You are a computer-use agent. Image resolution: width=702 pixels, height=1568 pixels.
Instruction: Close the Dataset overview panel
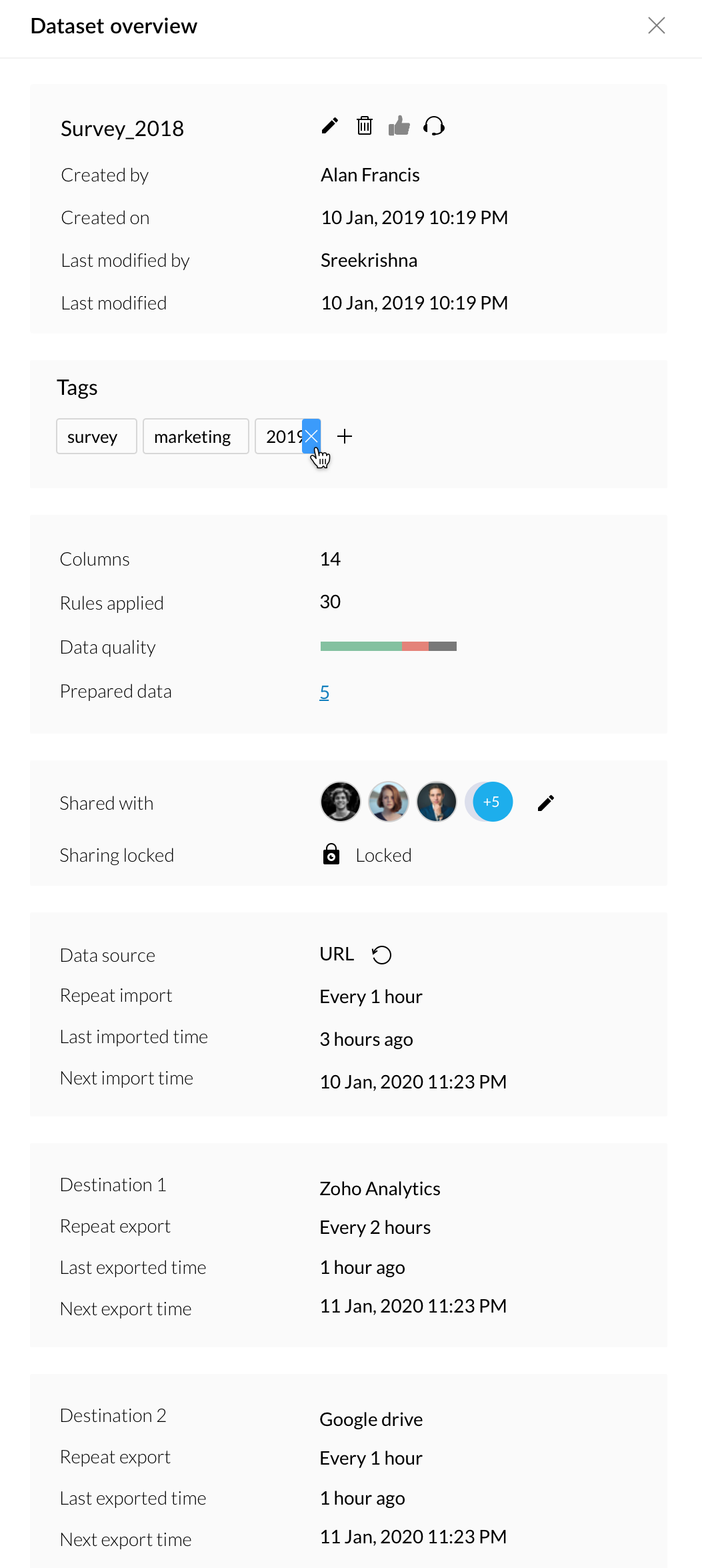click(657, 25)
